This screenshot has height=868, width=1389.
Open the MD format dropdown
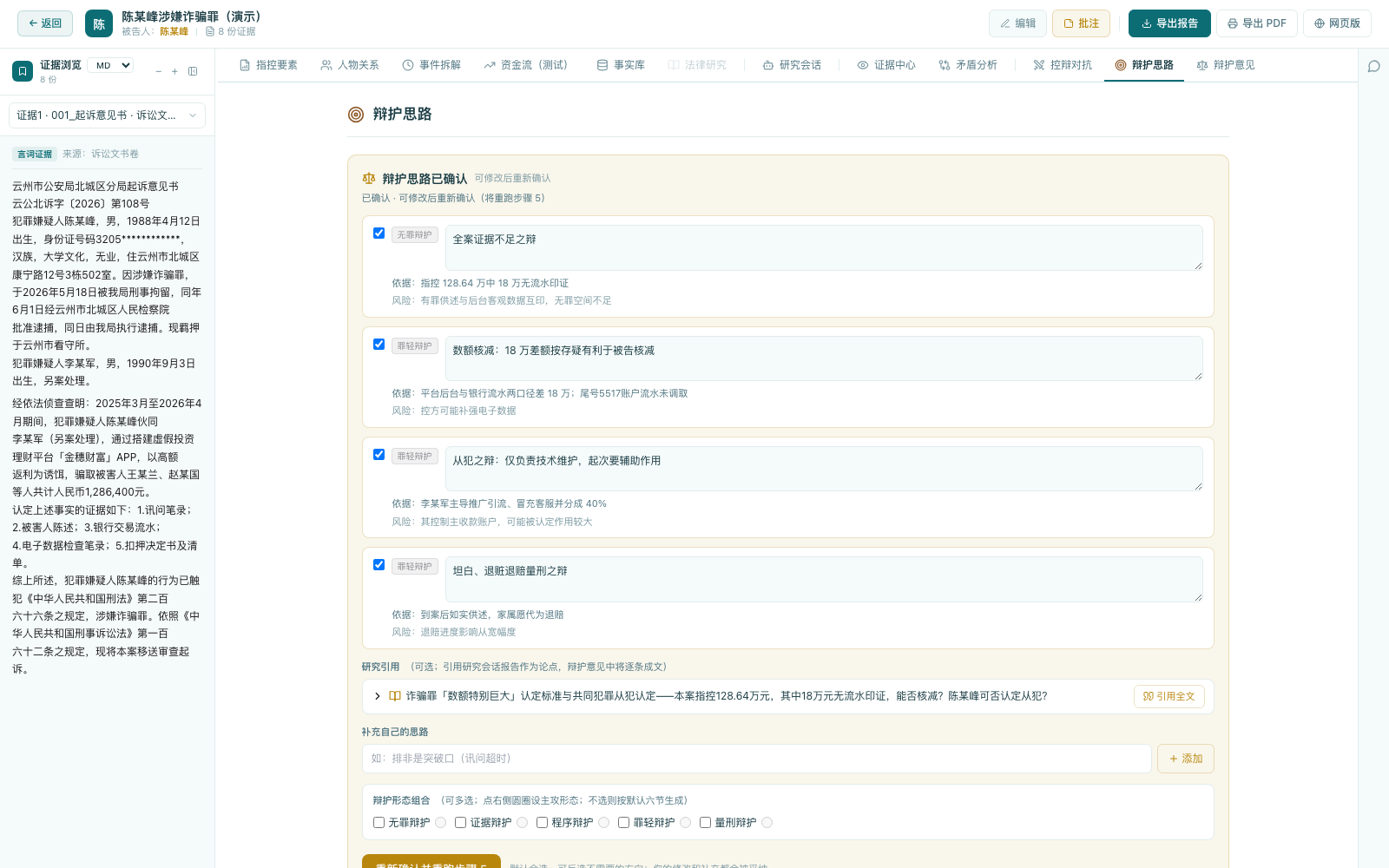(112, 65)
